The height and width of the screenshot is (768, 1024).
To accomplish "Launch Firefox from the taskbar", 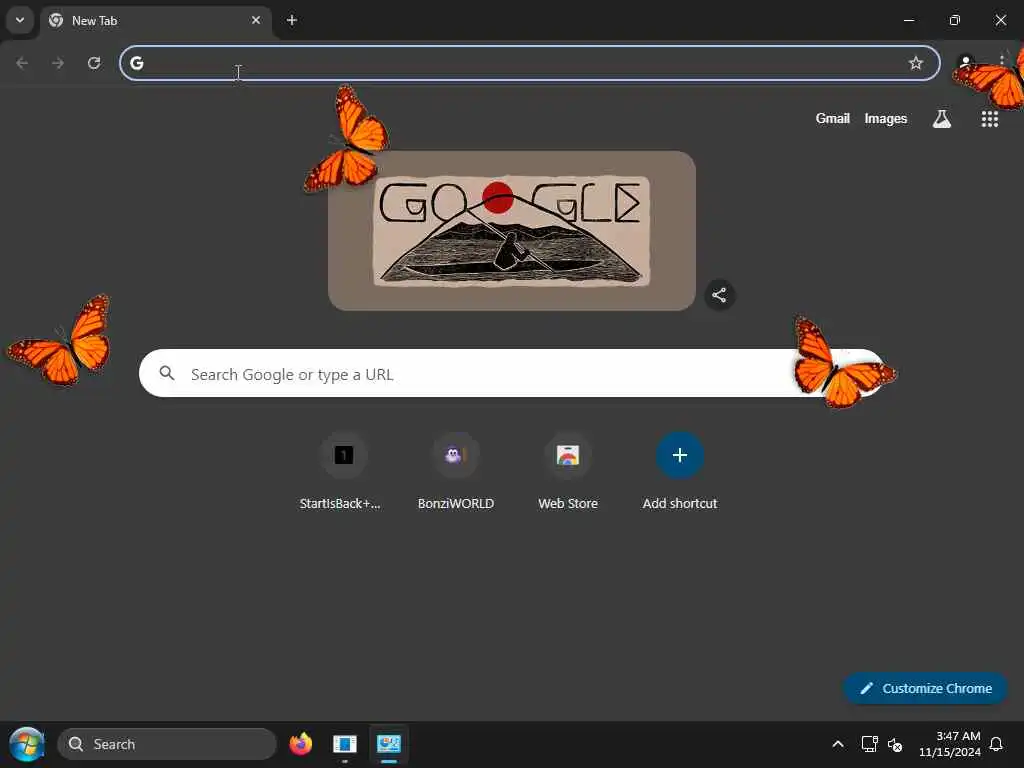I will 300,744.
